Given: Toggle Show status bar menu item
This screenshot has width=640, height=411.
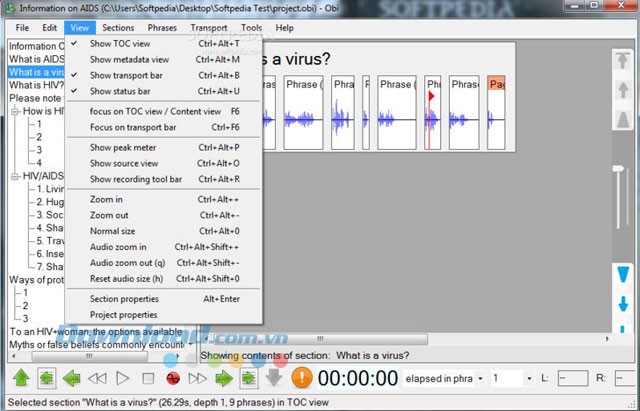Looking at the screenshot, I should click(119, 91).
